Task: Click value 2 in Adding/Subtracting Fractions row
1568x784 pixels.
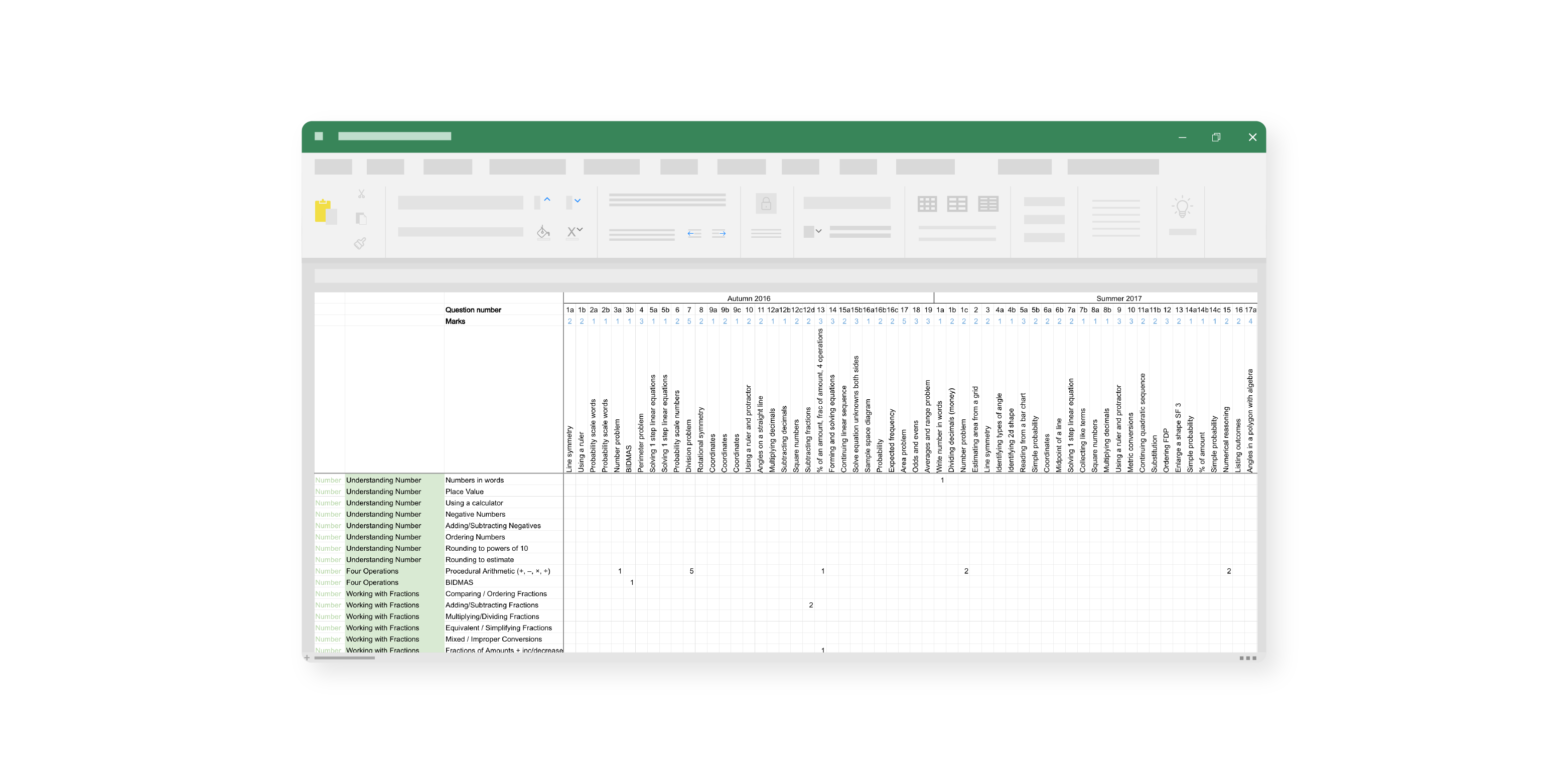Action: click(811, 605)
